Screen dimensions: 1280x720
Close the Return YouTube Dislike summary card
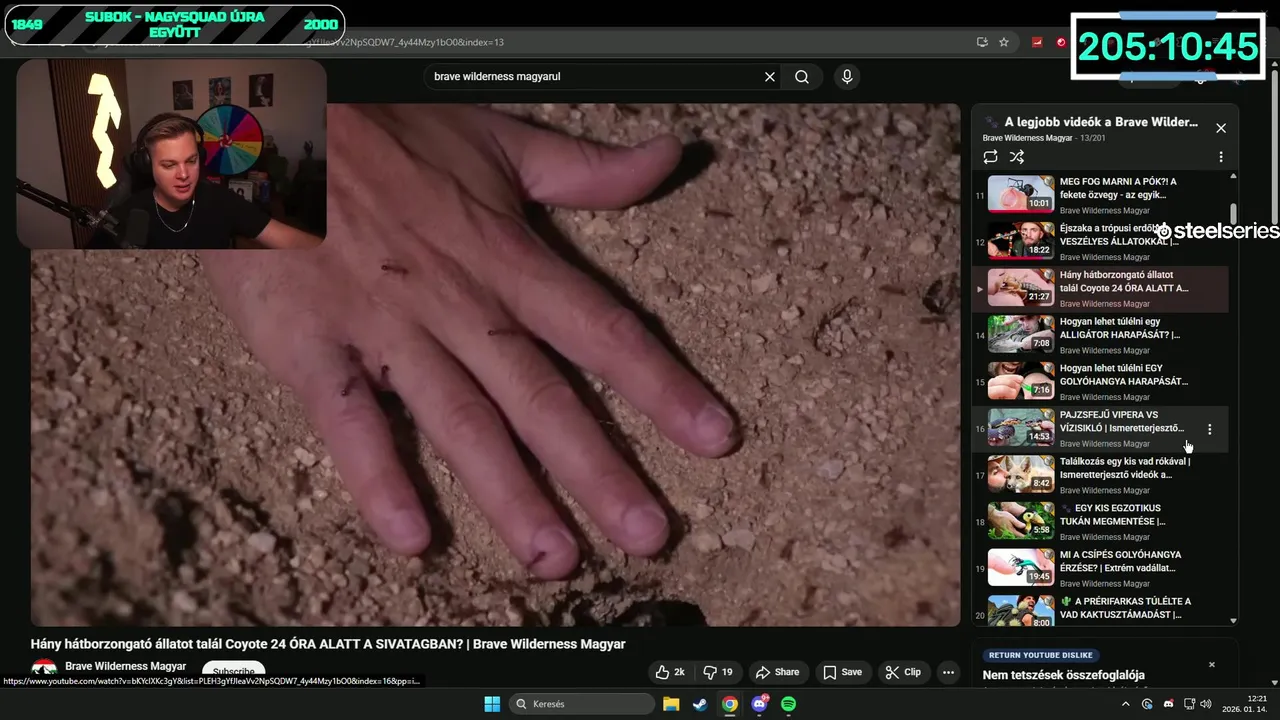[x=1211, y=665]
